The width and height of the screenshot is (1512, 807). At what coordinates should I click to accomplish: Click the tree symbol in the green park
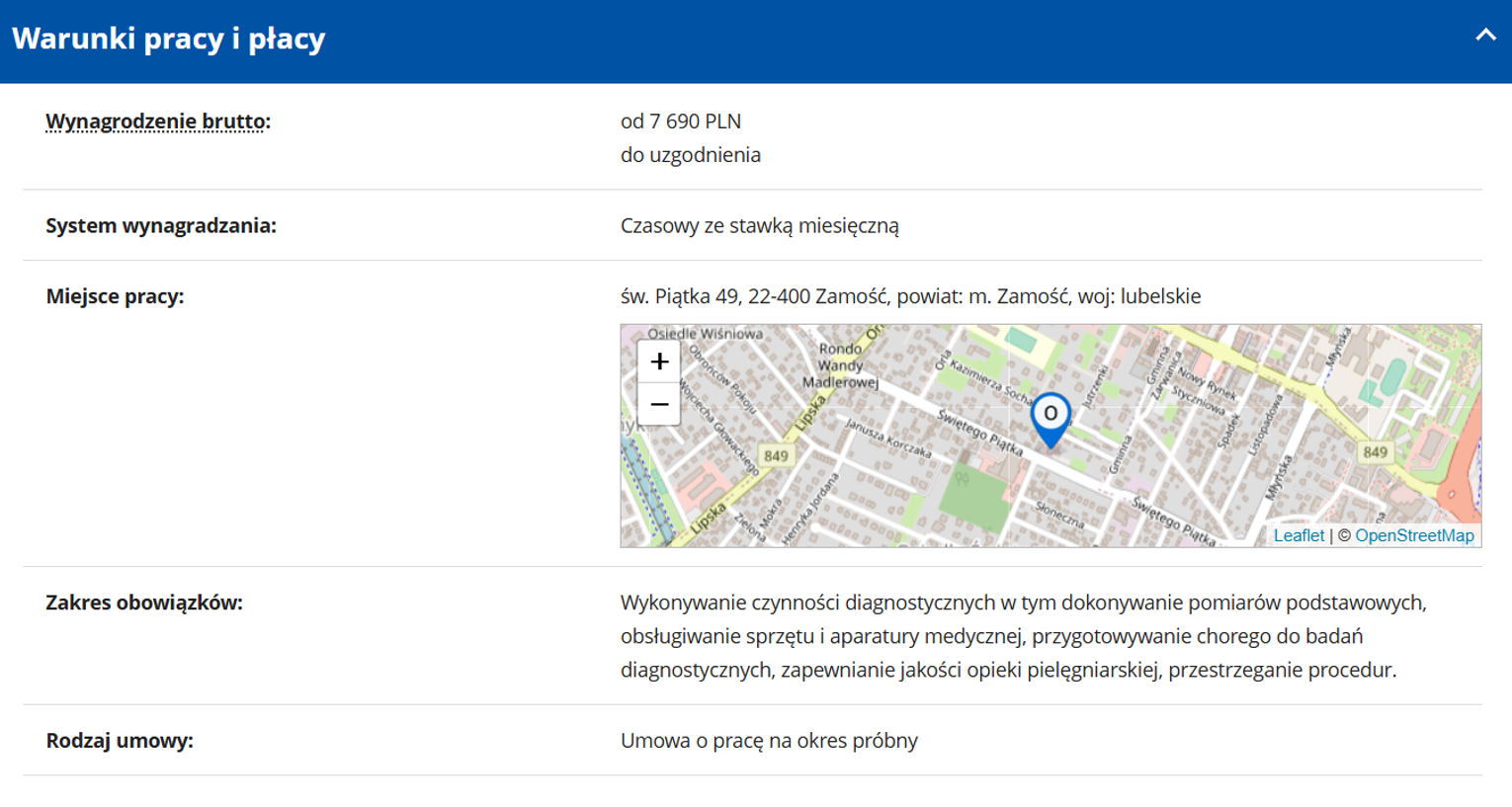tap(962, 479)
